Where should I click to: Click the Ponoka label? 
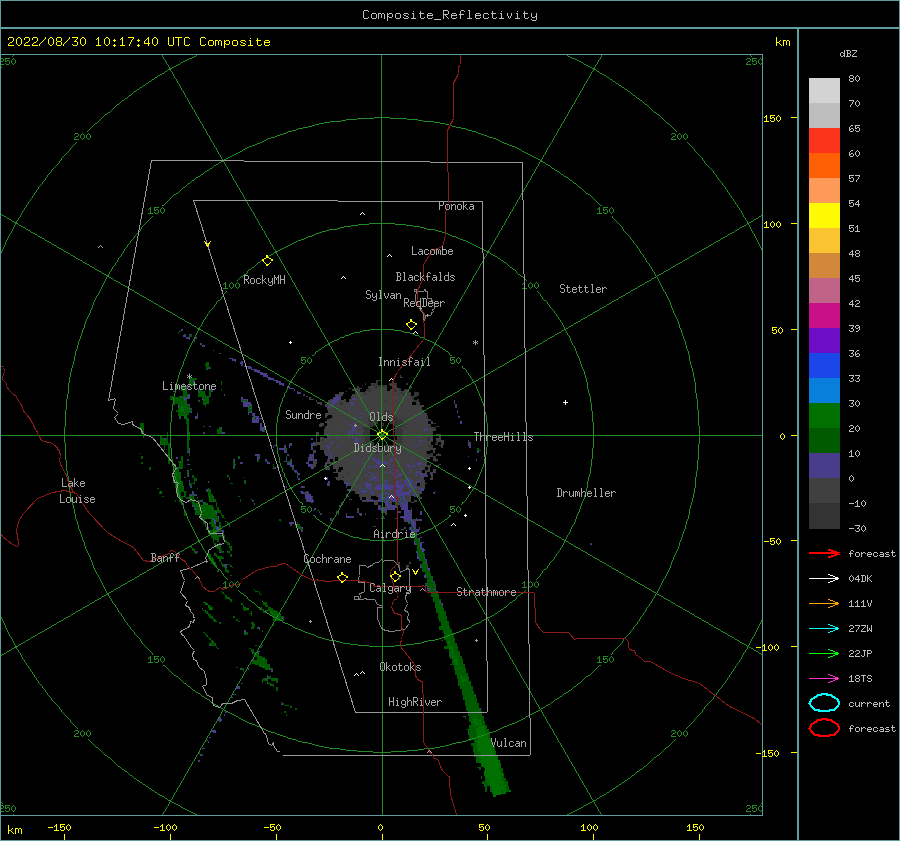point(456,206)
